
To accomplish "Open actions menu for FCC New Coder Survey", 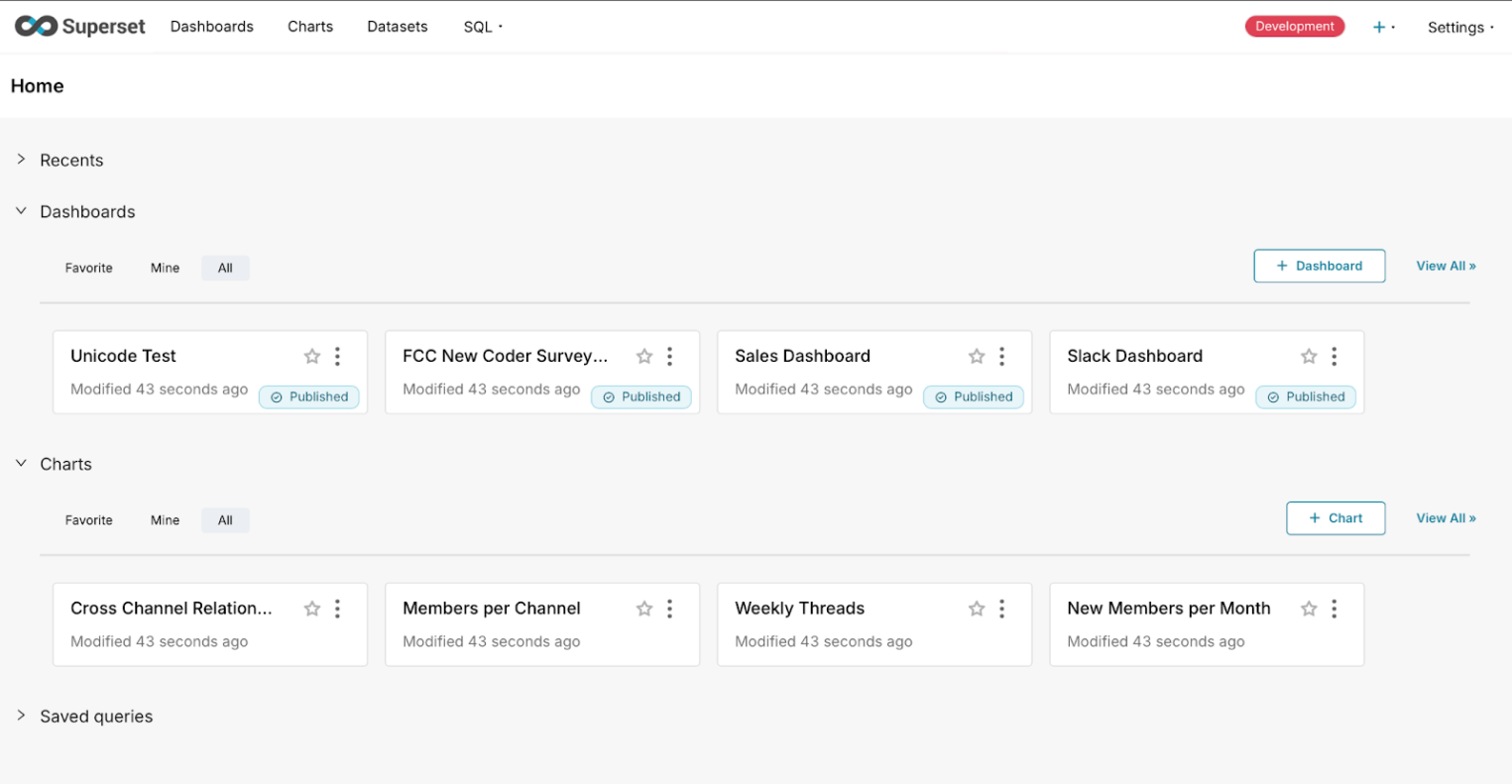I will point(670,357).
